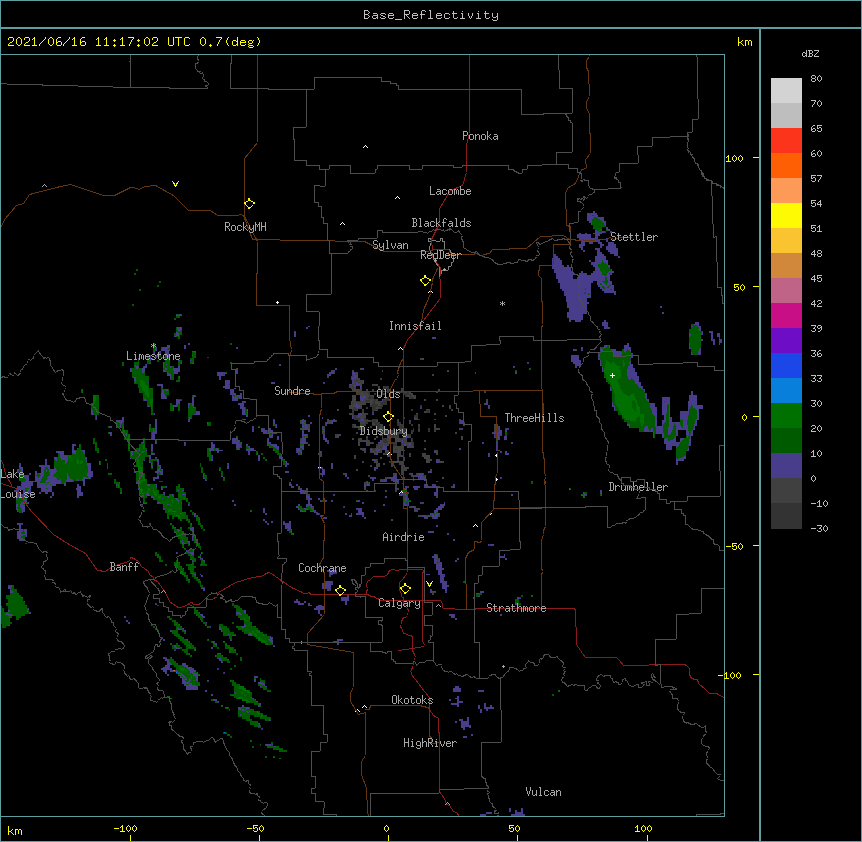Image resolution: width=862 pixels, height=842 pixels.
Task: Click the Strathmore town label
Action: click(x=516, y=608)
